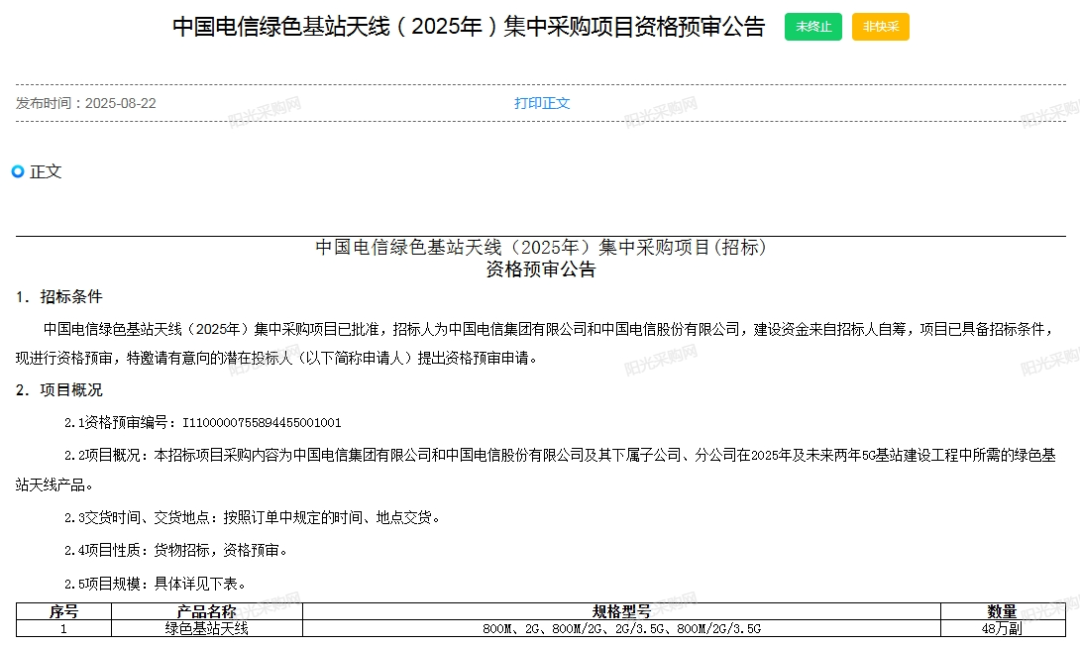Select the 正文 section radio bullet
The height and width of the screenshot is (646, 1080).
[16, 171]
